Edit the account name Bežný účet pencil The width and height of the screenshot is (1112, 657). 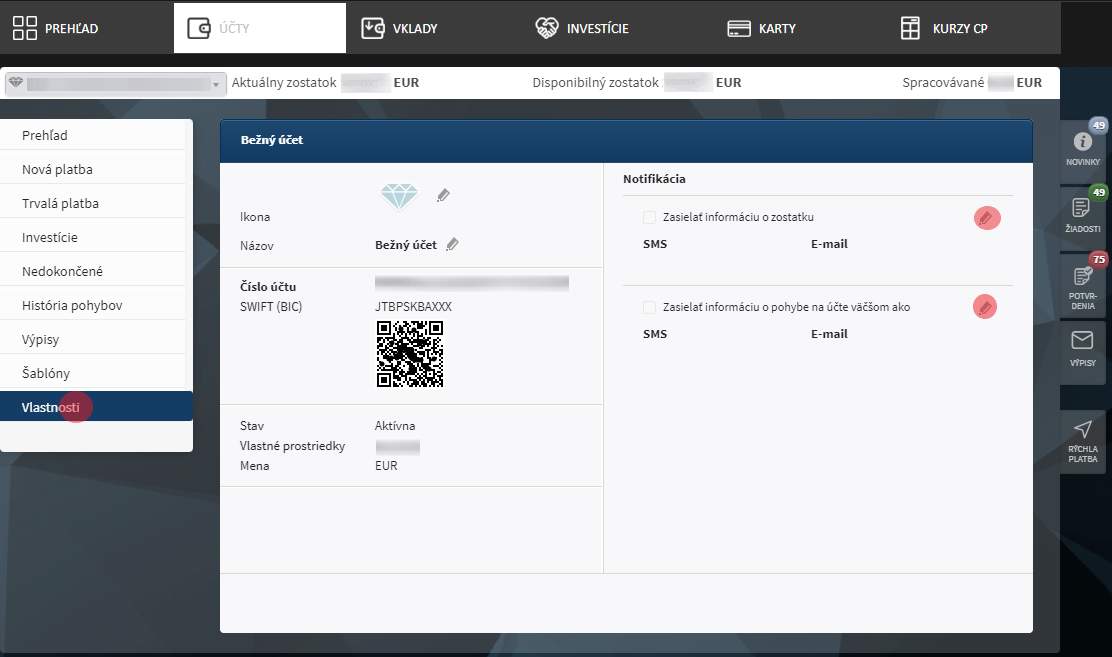click(452, 244)
